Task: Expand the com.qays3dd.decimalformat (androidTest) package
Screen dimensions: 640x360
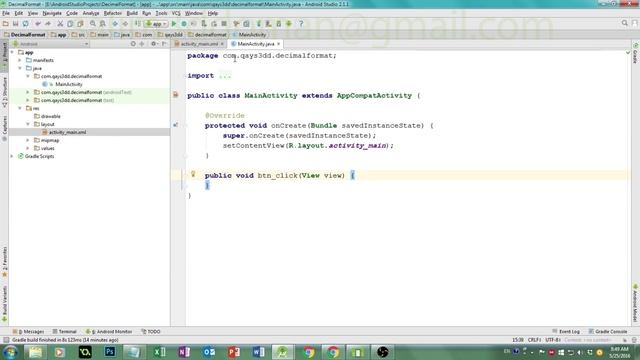Action: tap(28, 92)
